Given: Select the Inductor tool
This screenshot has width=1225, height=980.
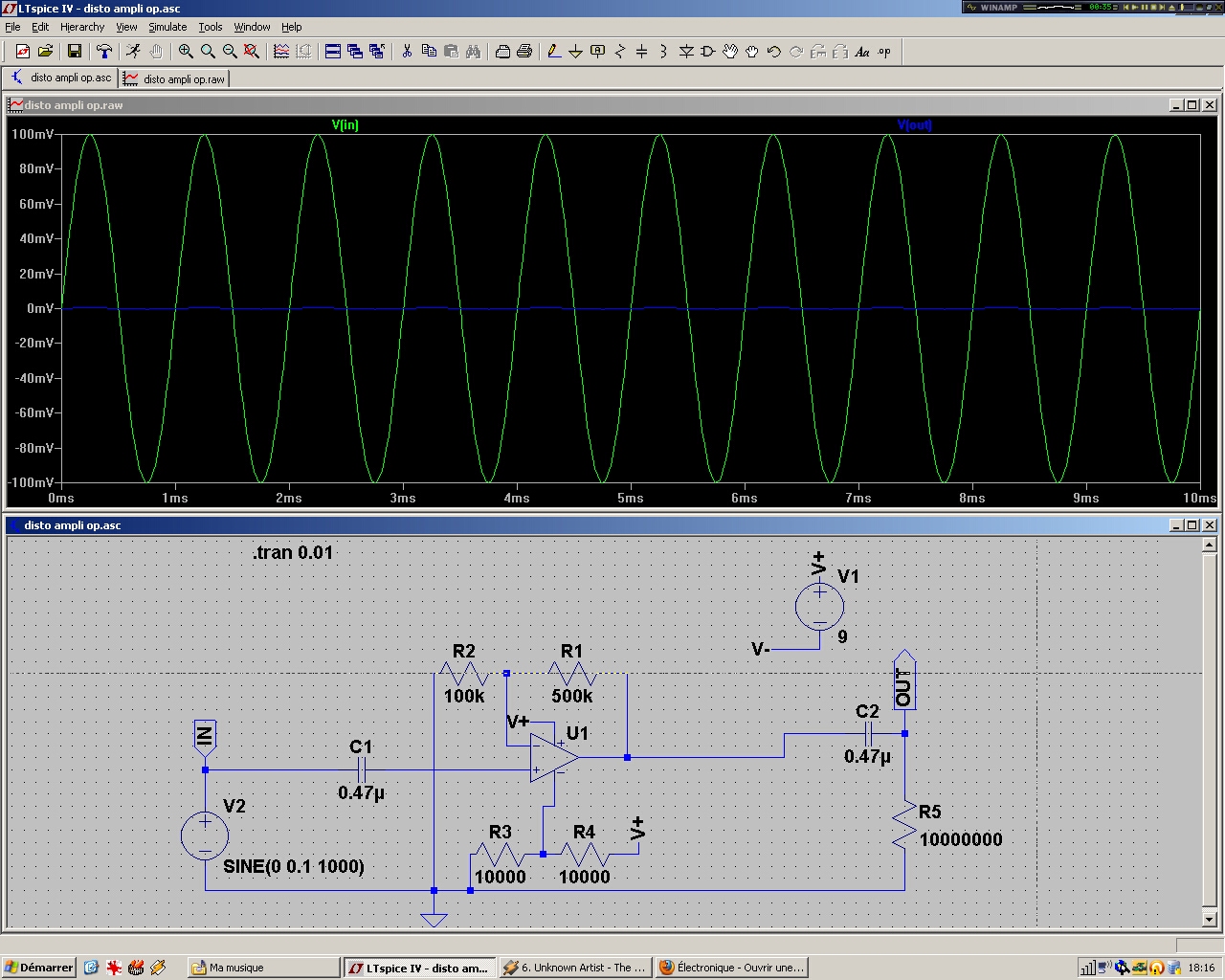Looking at the screenshot, I should coord(664,52).
